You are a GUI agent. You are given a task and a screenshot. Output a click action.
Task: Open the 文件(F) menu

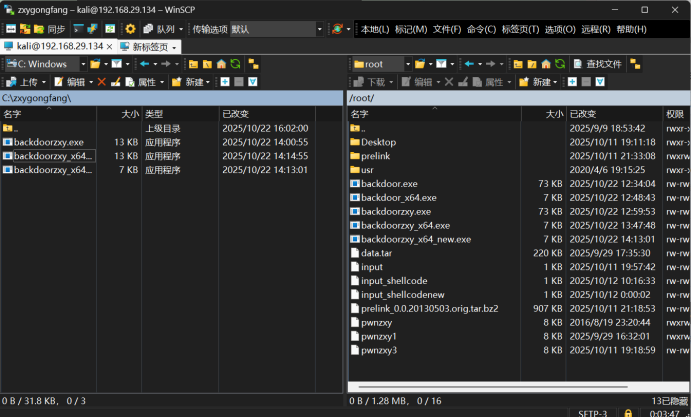[x=447, y=30]
